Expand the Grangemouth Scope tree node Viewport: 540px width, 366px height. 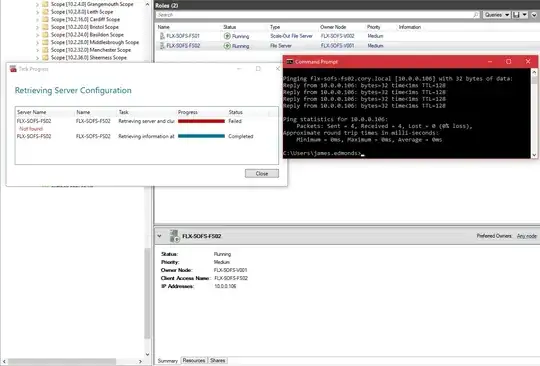coord(37,4)
